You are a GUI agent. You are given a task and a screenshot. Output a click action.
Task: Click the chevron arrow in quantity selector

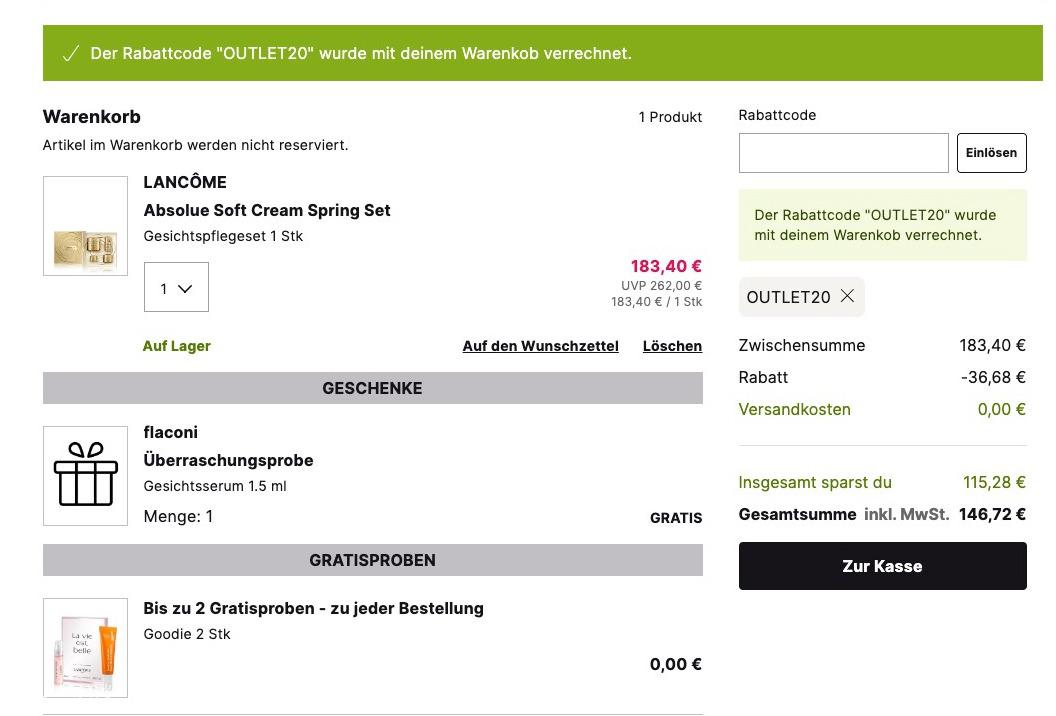(x=185, y=289)
